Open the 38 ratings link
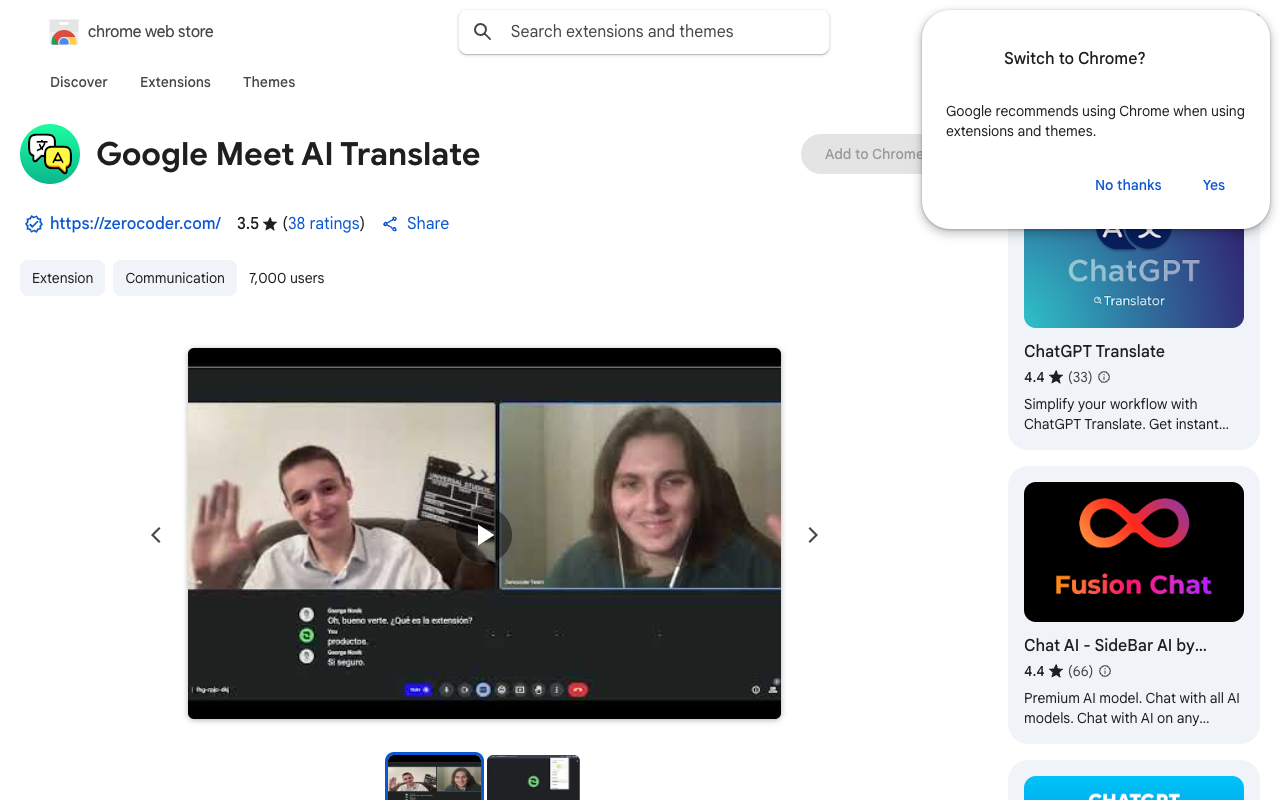 click(324, 224)
